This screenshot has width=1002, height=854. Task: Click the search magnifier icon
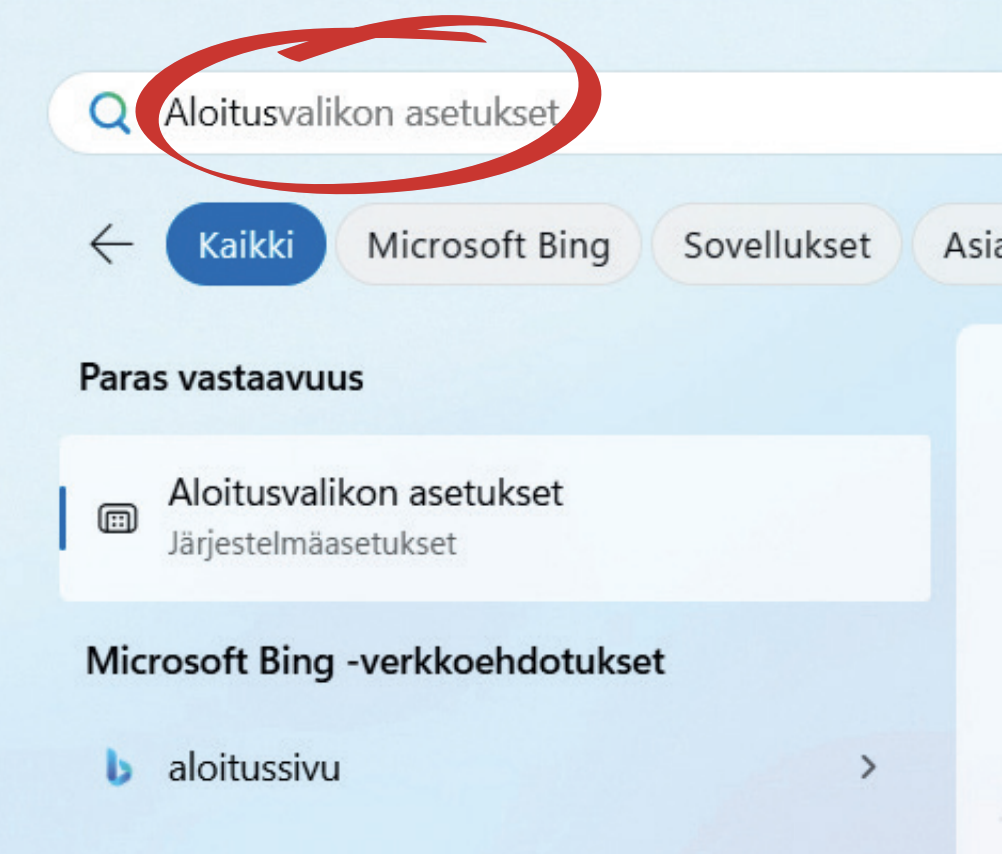click(108, 114)
